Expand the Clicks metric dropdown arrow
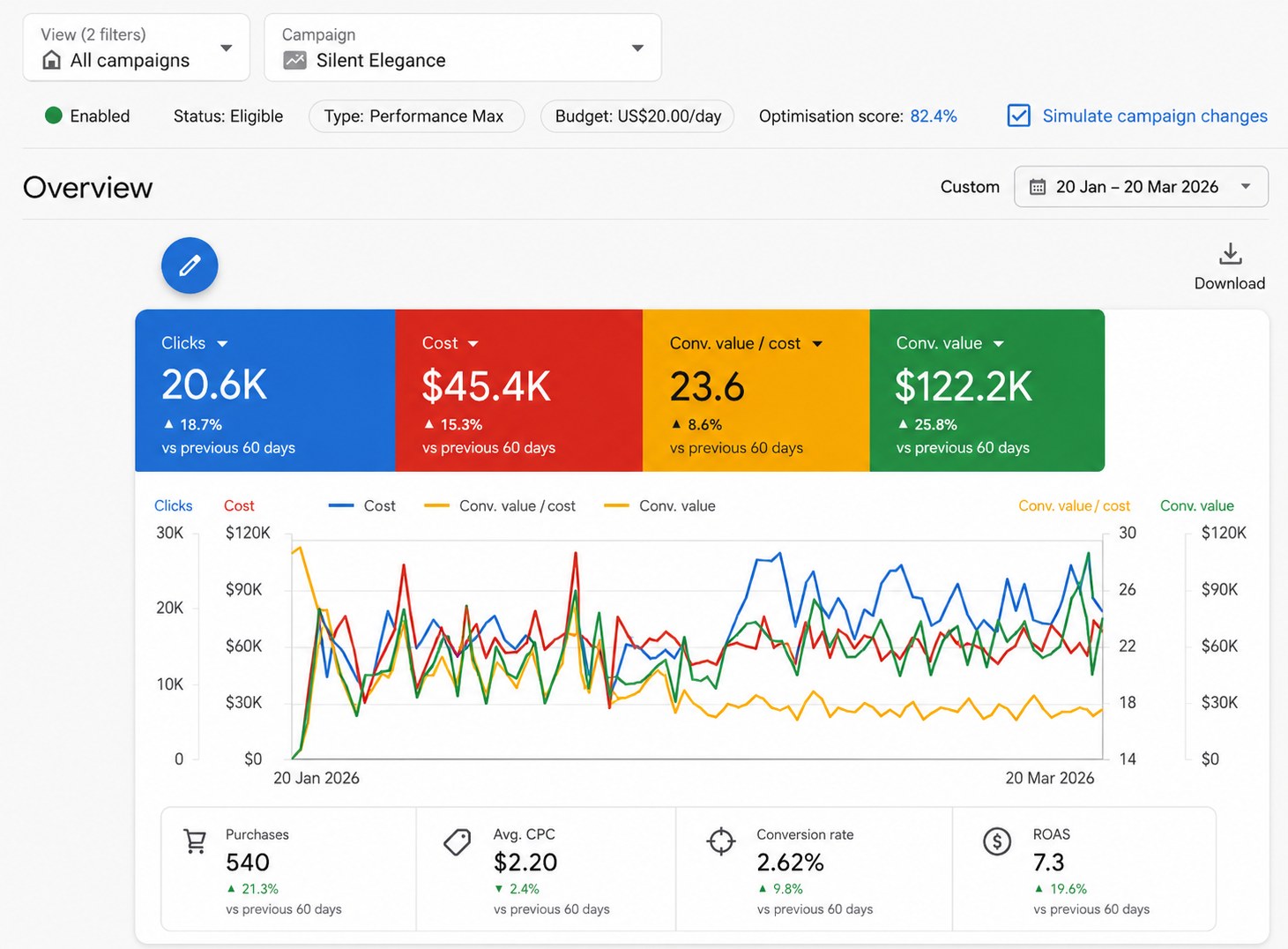The width and height of the screenshot is (1288, 949). (x=222, y=344)
